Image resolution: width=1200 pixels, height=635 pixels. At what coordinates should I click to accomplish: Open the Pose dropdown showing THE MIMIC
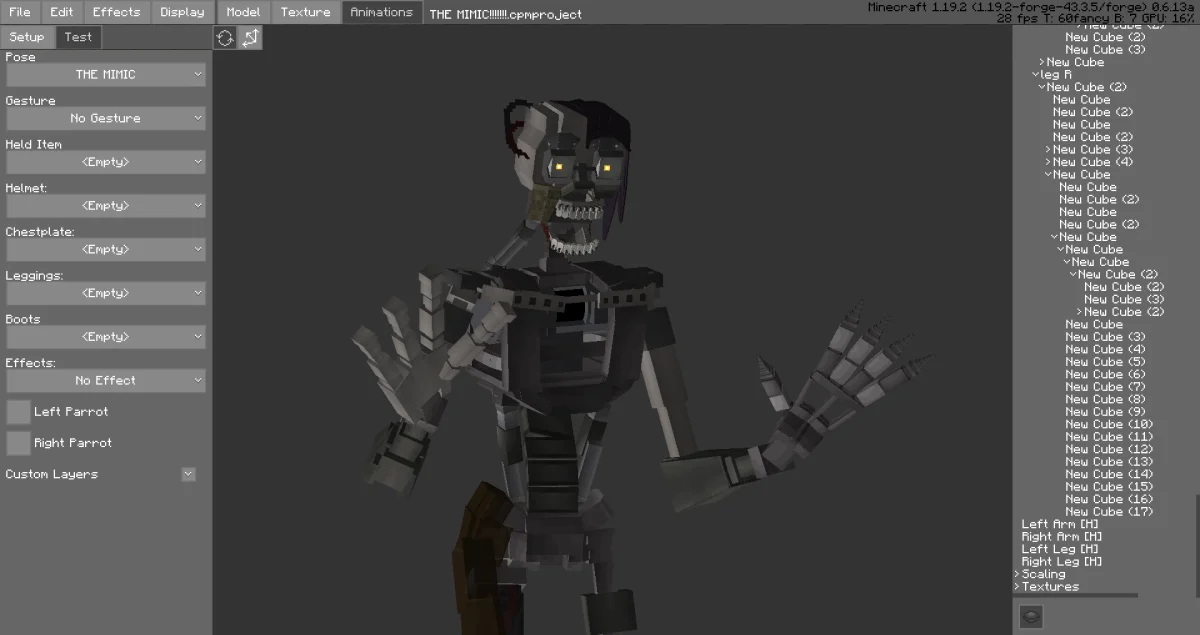[105, 75]
